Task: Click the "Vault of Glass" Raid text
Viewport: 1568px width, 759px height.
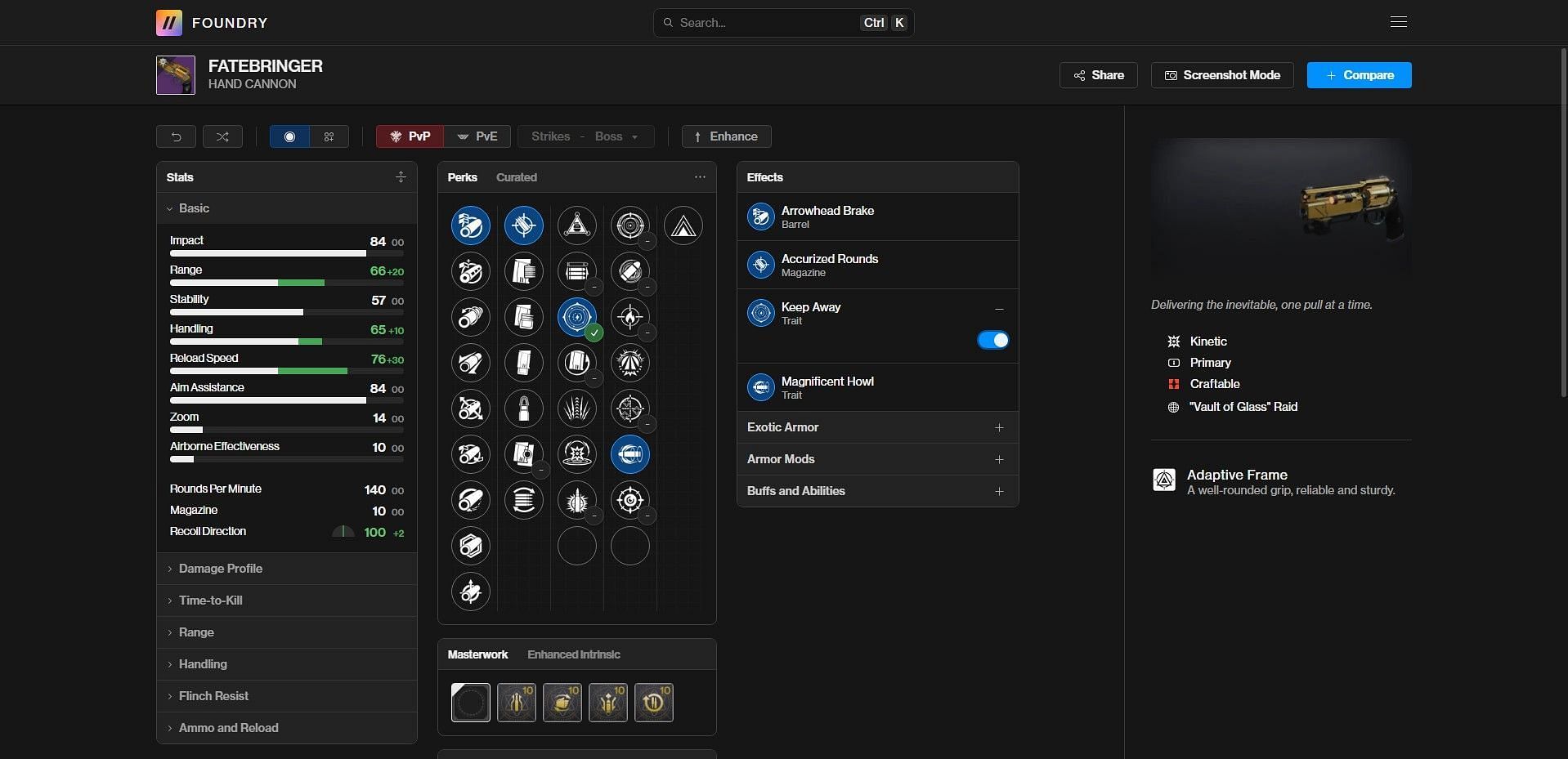Action: [x=1243, y=407]
